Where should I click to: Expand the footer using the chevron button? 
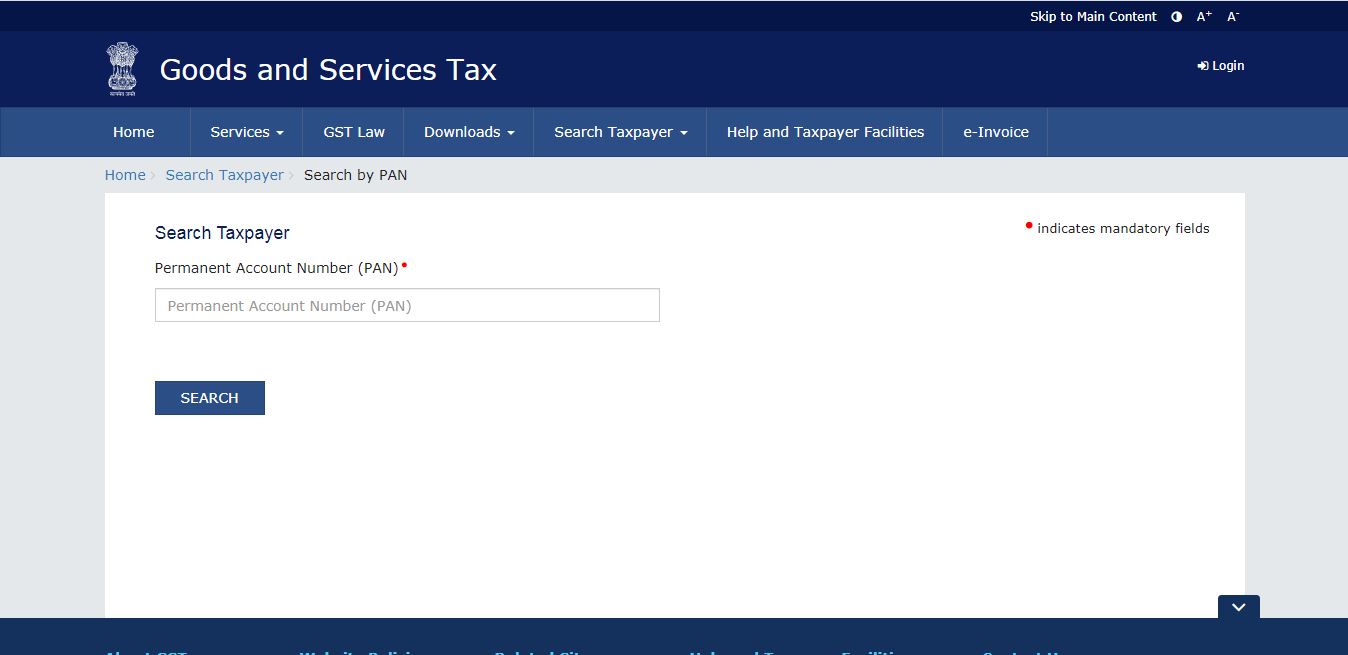tap(1238, 607)
